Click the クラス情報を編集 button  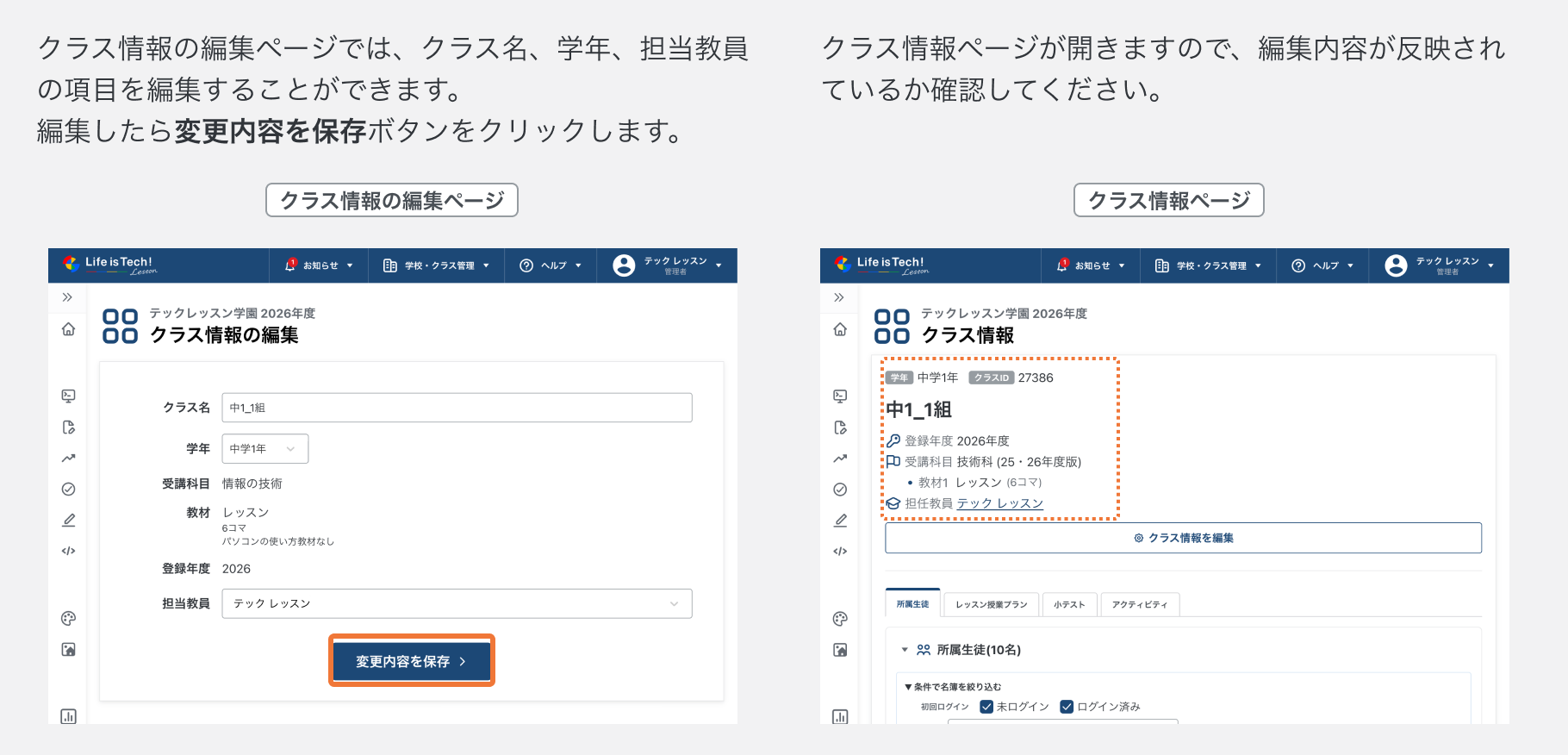point(1183,538)
